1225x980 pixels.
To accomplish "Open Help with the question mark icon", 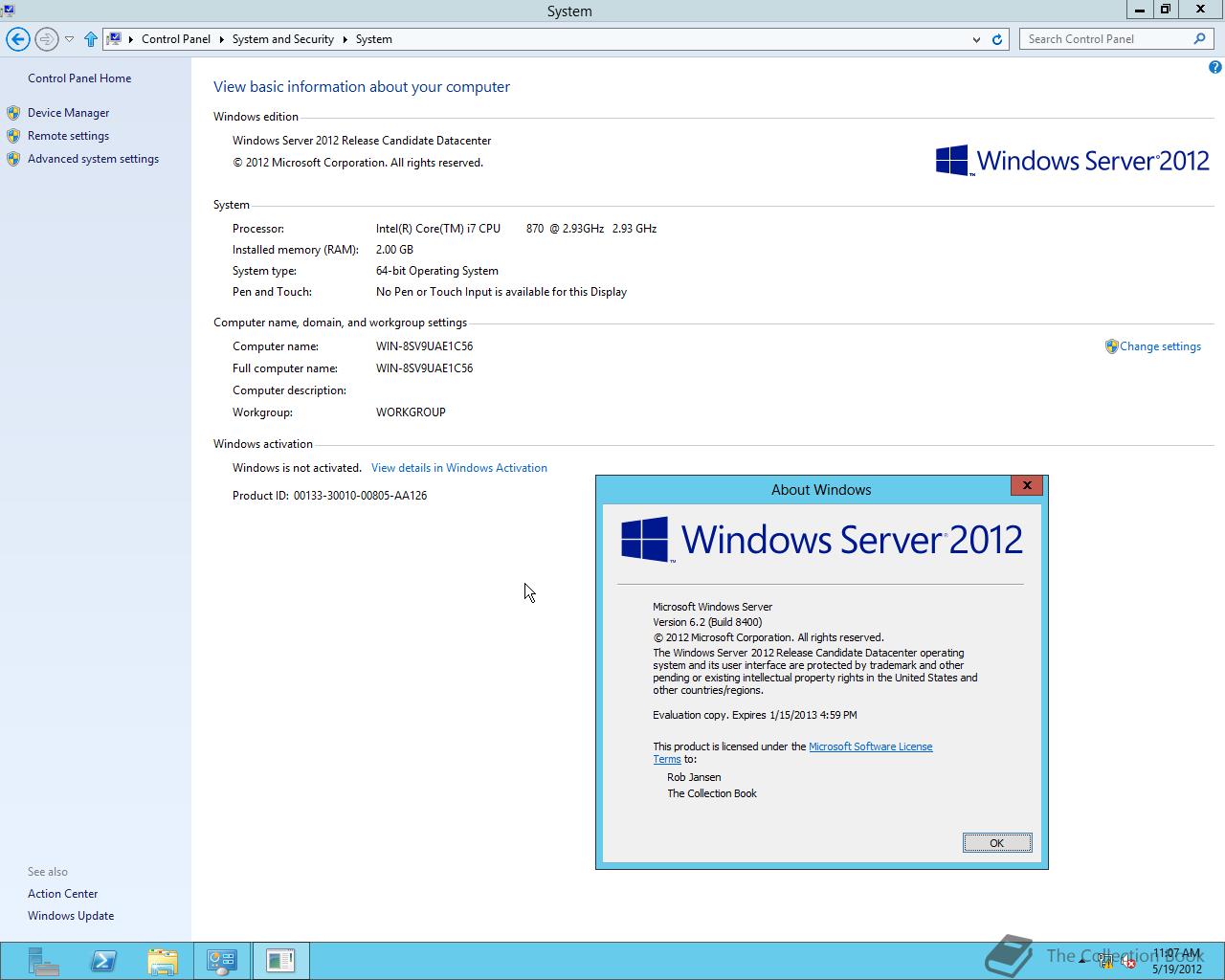I will 1215,67.
